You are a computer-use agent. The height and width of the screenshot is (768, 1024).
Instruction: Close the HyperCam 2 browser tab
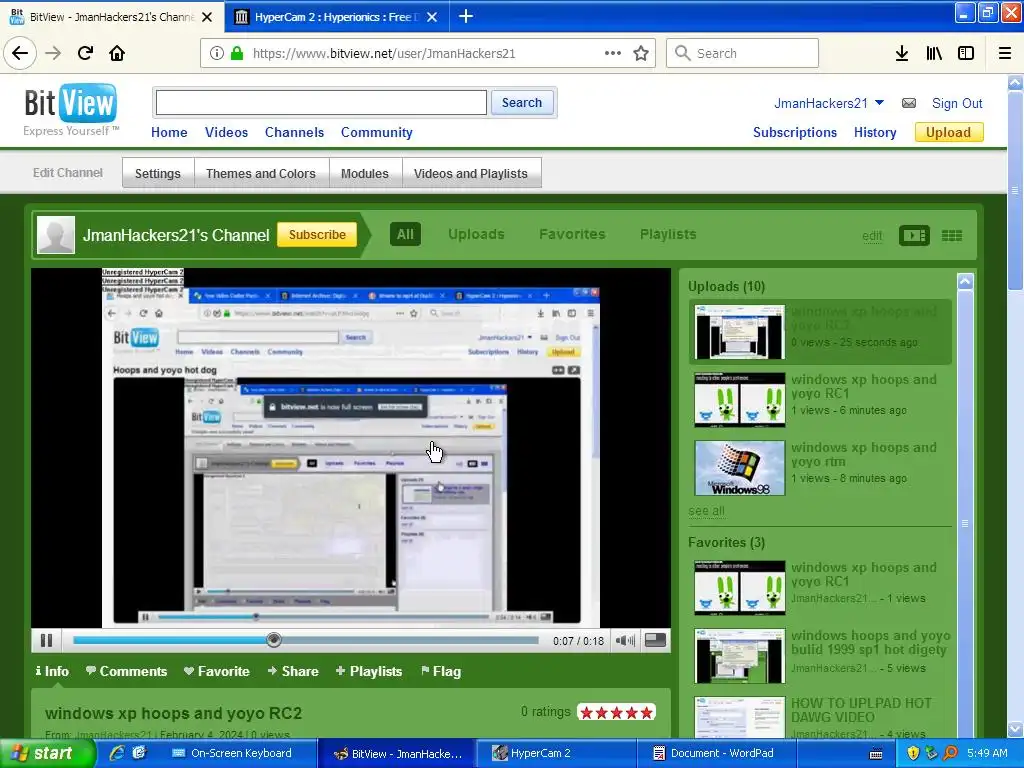[x=432, y=17]
